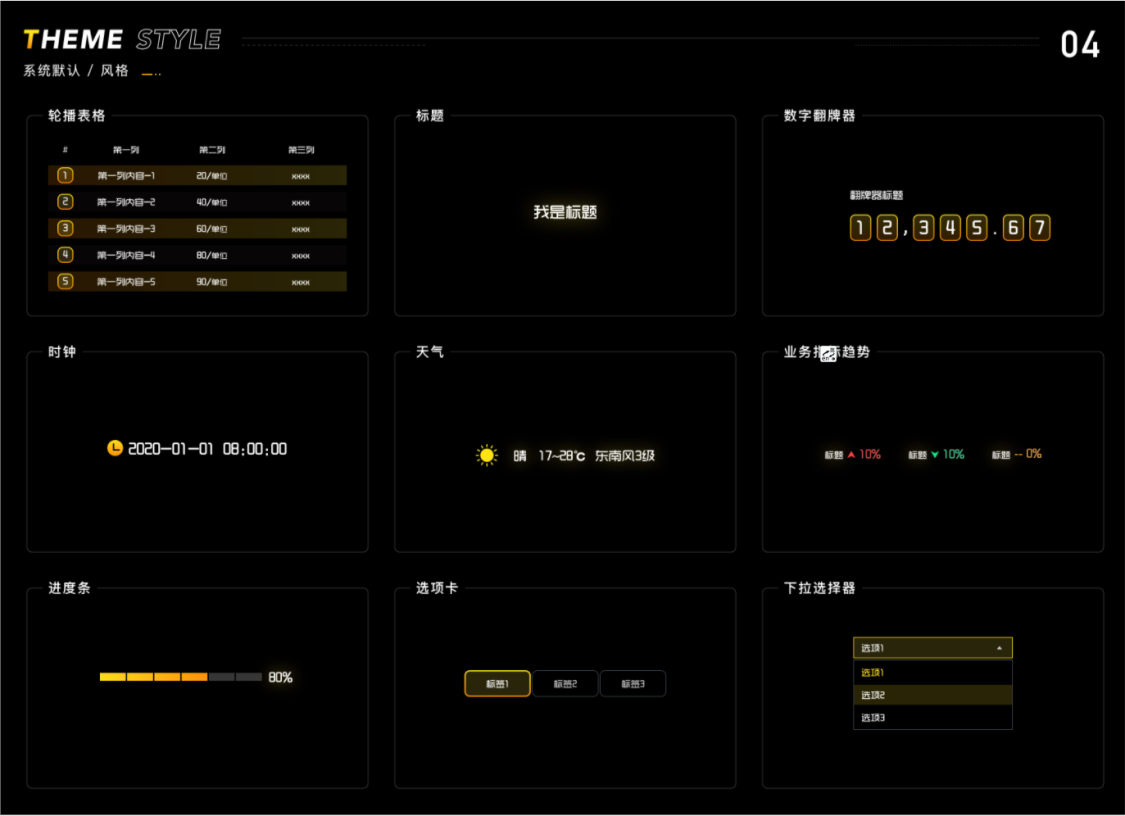Switch to the 标签1 tab
The image size is (1125, 816).
(x=497, y=684)
